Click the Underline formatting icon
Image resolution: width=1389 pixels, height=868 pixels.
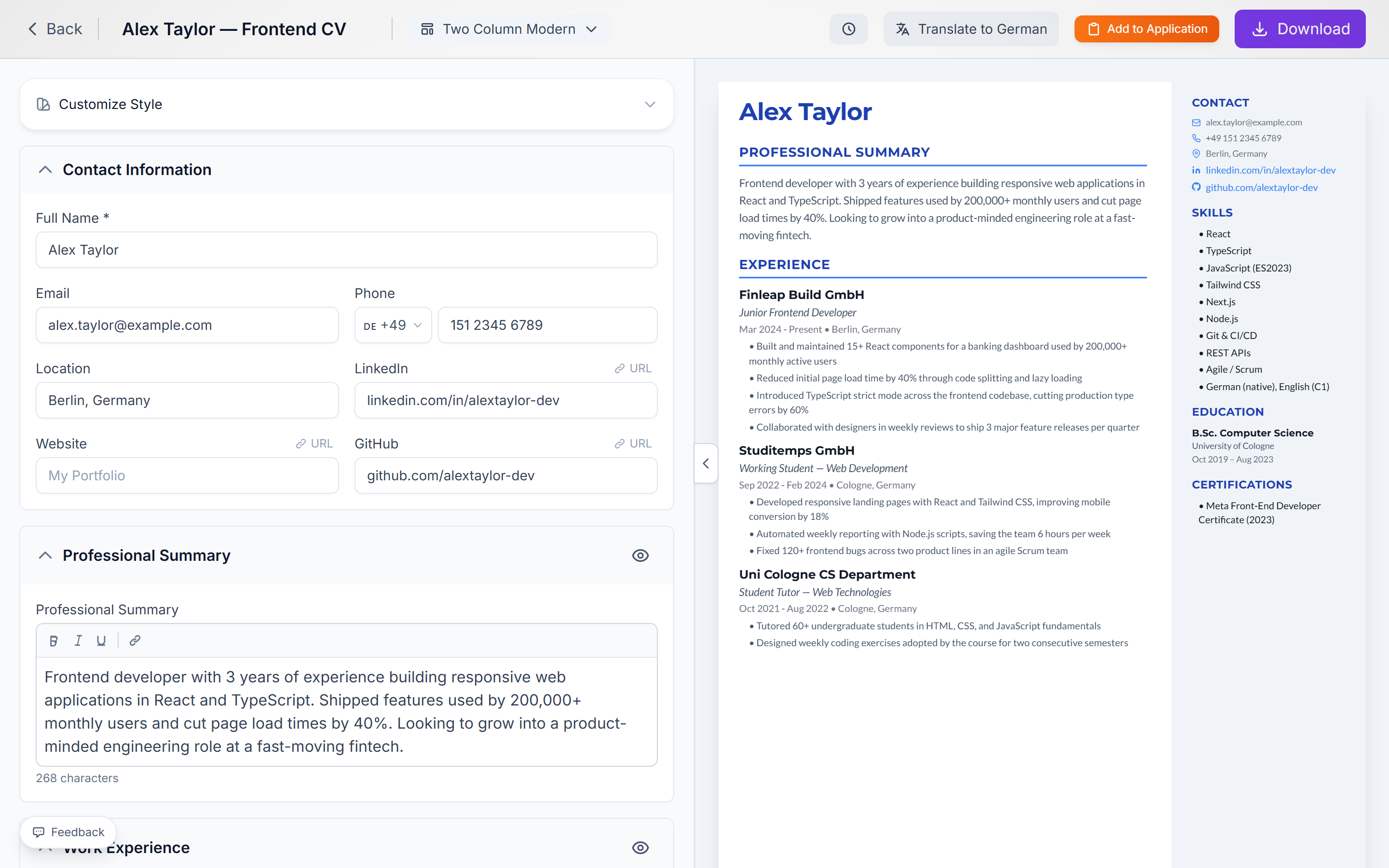pos(102,641)
